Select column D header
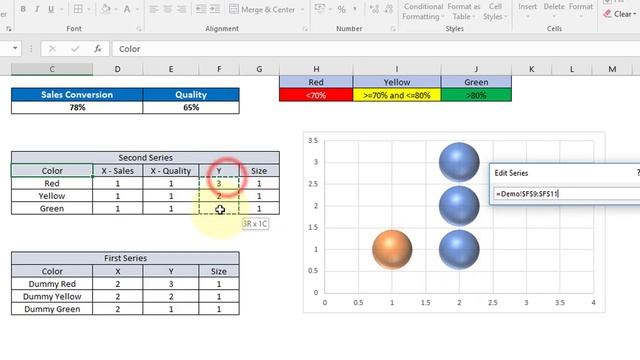Image resolution: width=640 pixels, height=360 pixels. pos(118,69)
